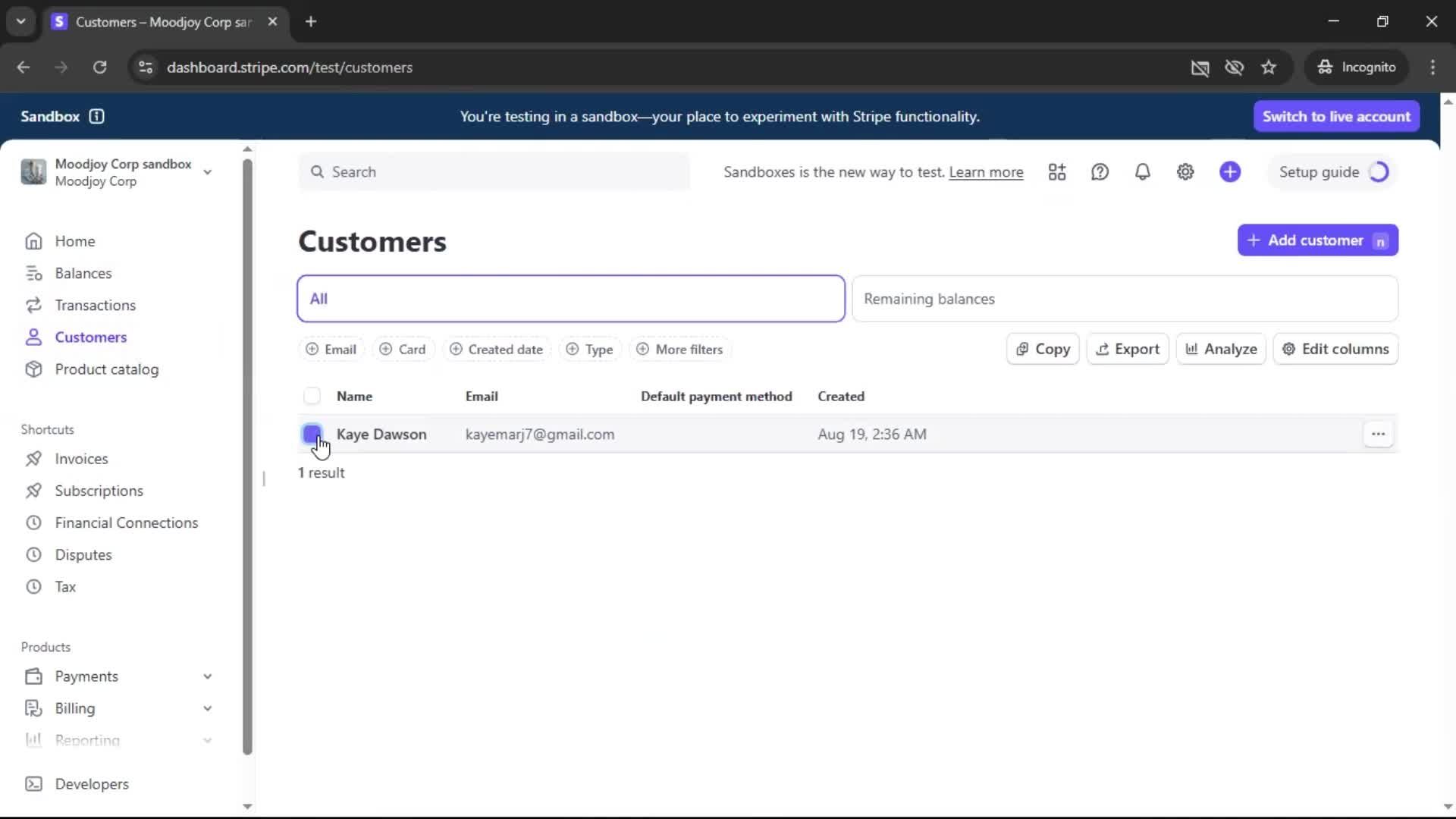Open the apps grid icon
Image resolution: width=1456 pixels, height=819 pixels.
1057,172
